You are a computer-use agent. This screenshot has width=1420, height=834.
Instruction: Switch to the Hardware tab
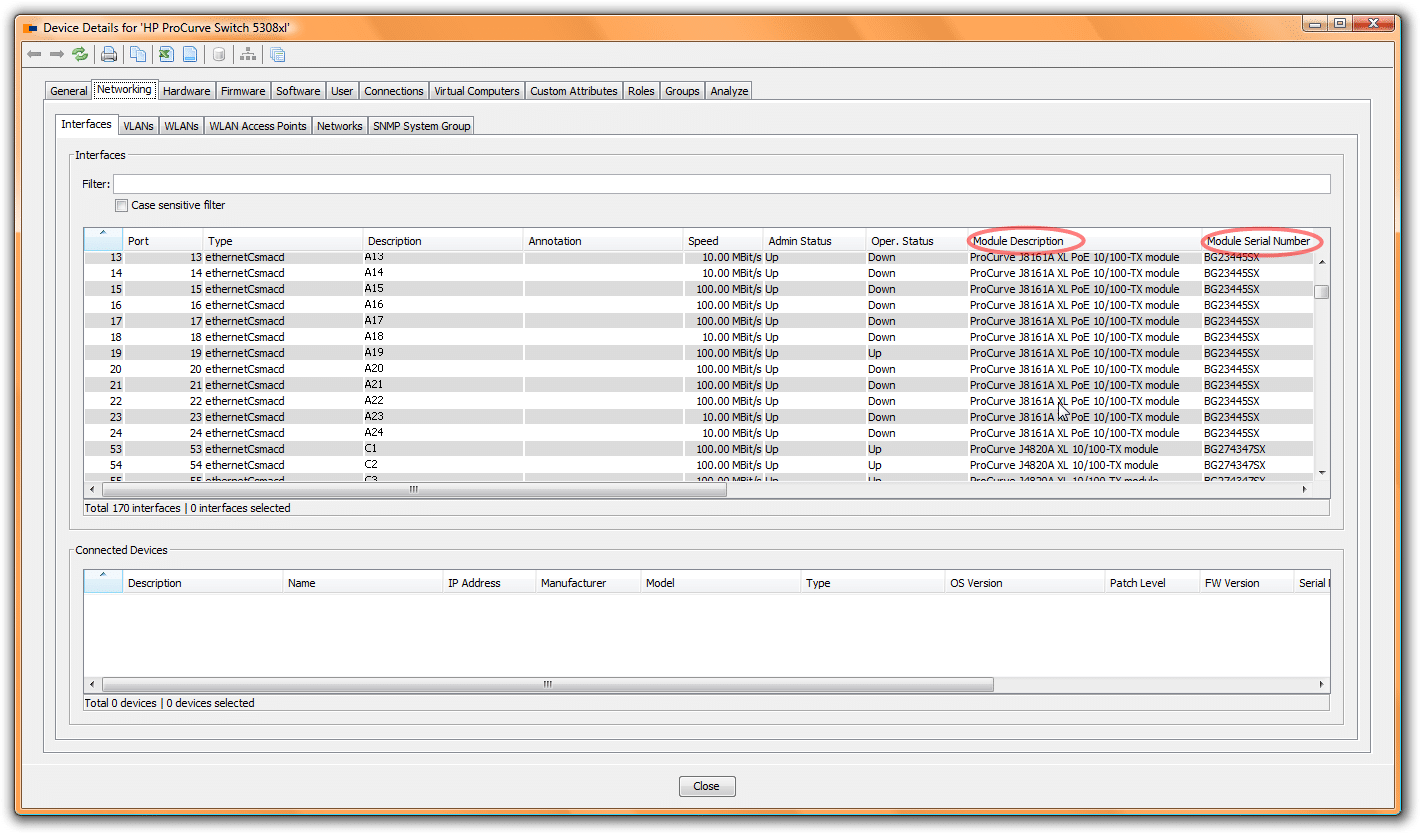tap(186, 91)
